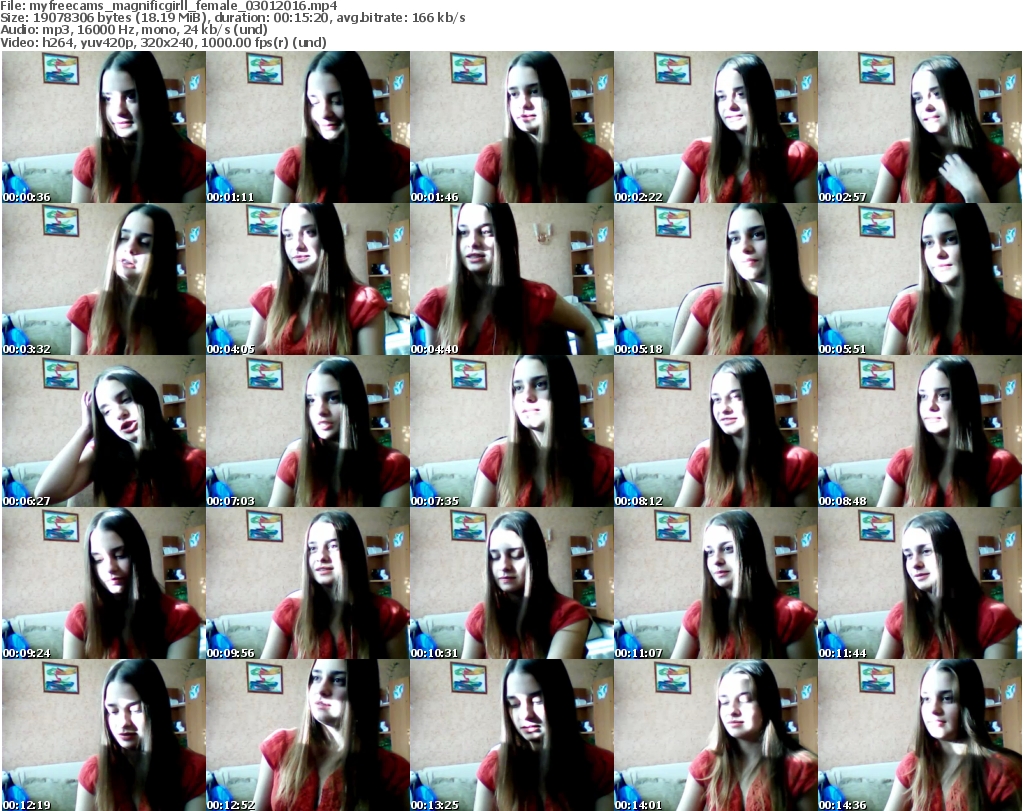Image resolution: width=1024 pixels, height=811 pixels.
Task: Select the 00:08:48 thumbnail
Action: coord(920,431)
